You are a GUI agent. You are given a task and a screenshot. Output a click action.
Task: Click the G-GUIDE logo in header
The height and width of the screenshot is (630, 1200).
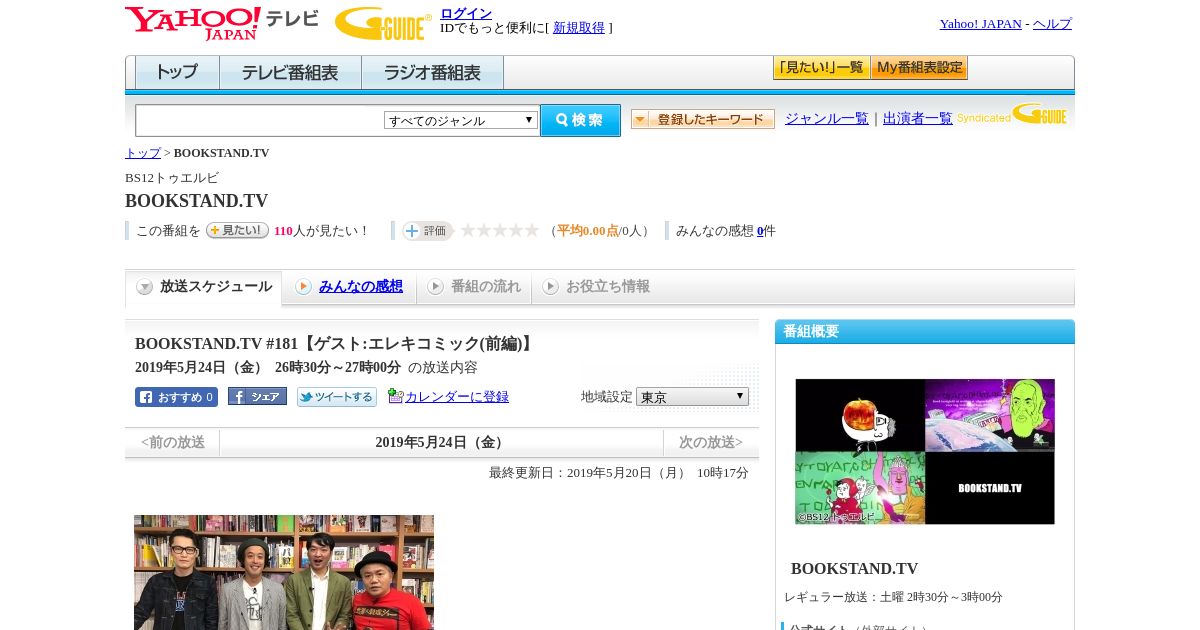(x=383, y=23)
